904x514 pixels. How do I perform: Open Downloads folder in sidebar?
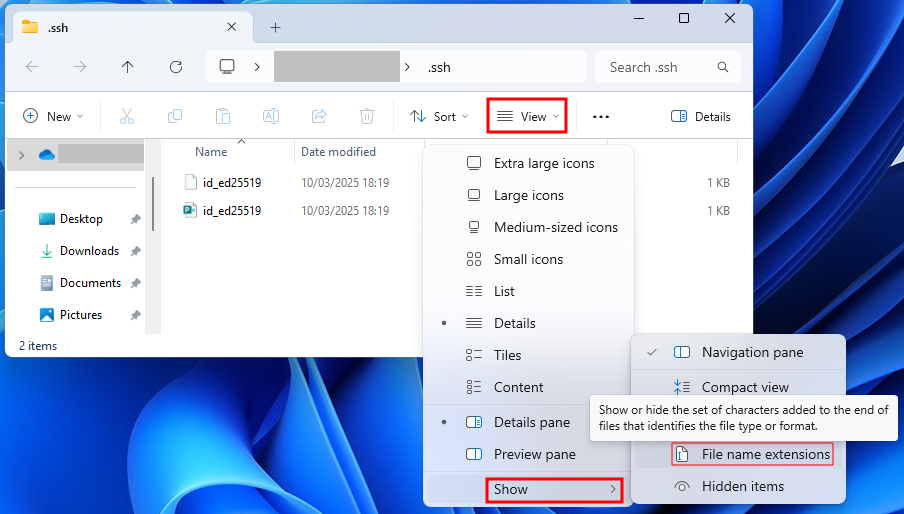(88, 251)
